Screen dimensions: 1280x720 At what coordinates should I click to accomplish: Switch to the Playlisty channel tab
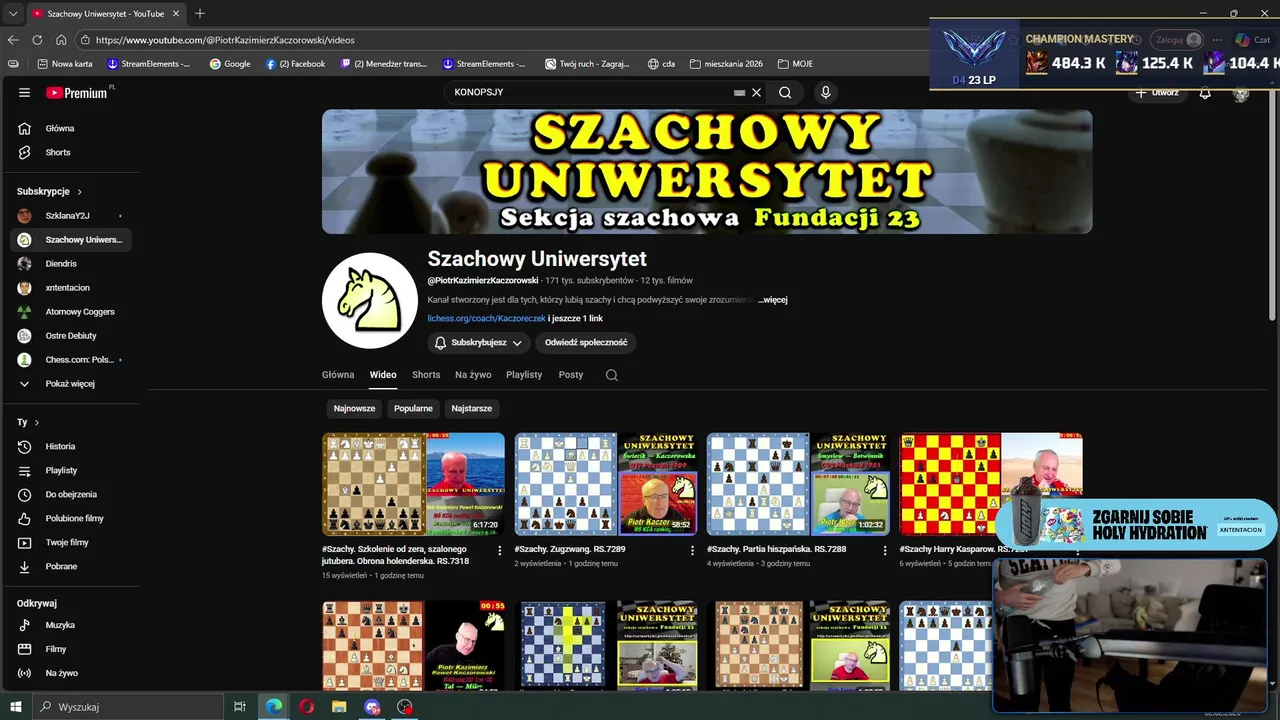(524, 375)
